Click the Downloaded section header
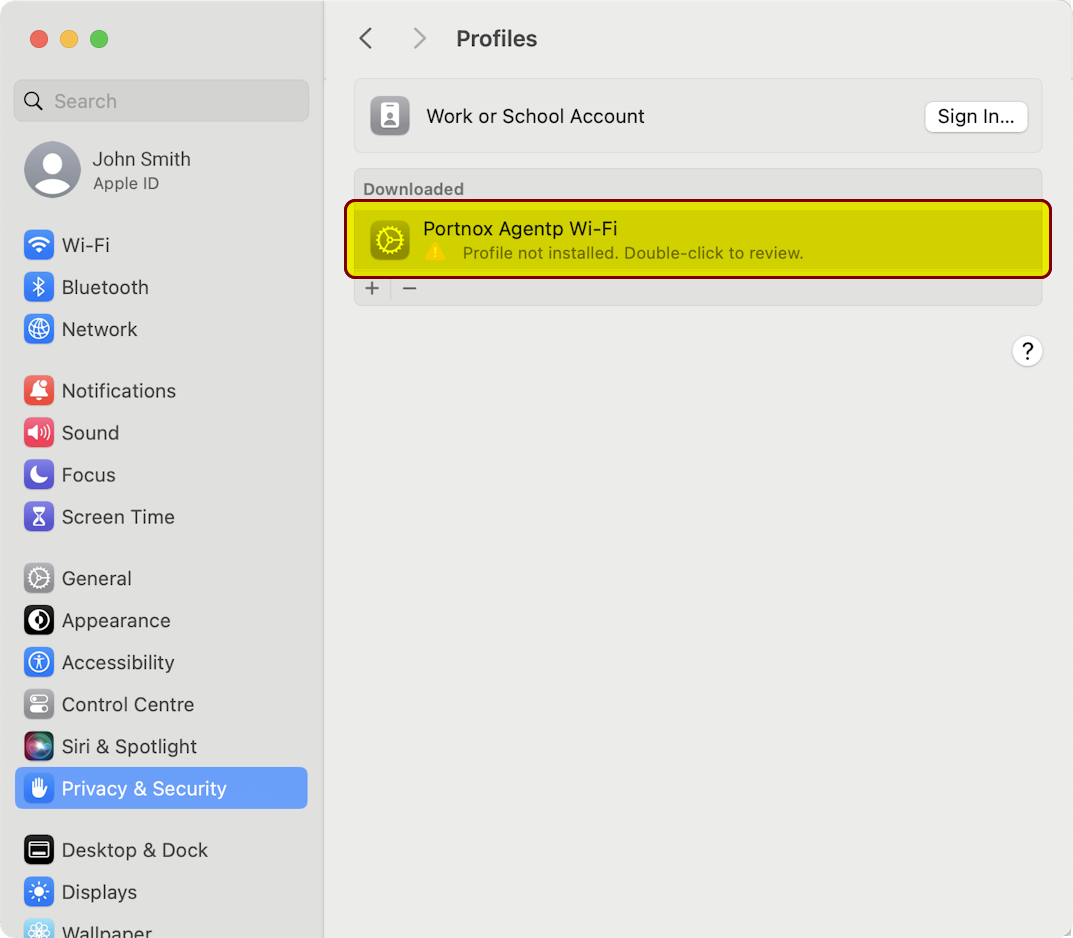The width and height of the screenshot is (1073, 938). (413, 189)
